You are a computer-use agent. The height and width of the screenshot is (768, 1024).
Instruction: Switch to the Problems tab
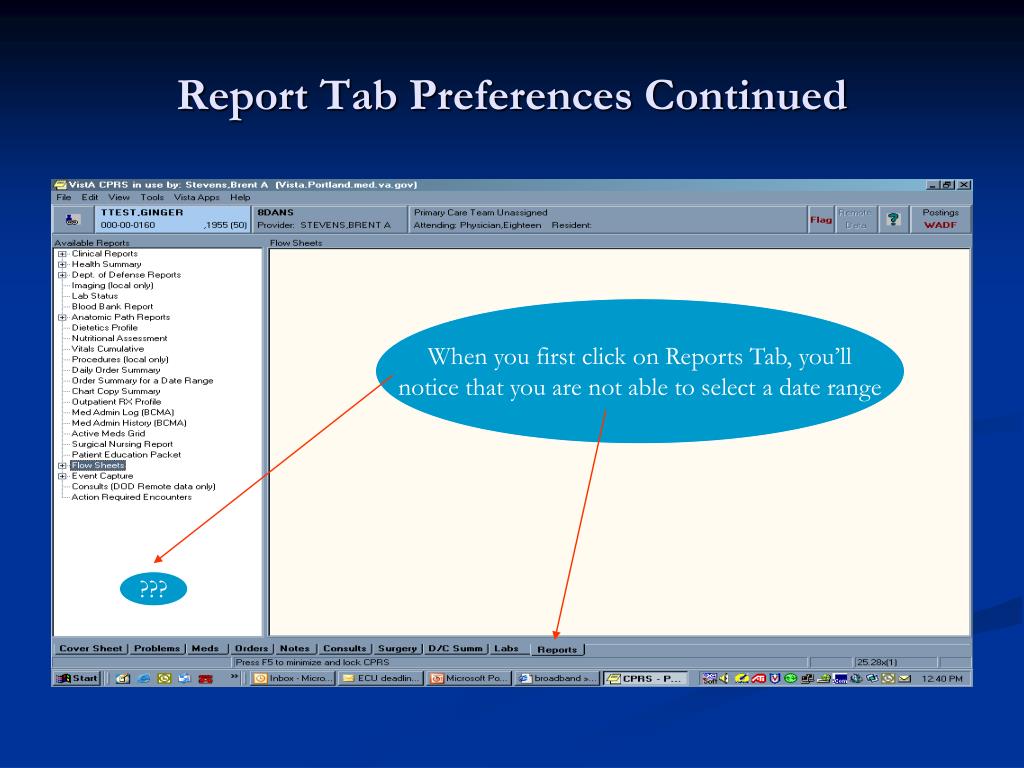point(157,648)
